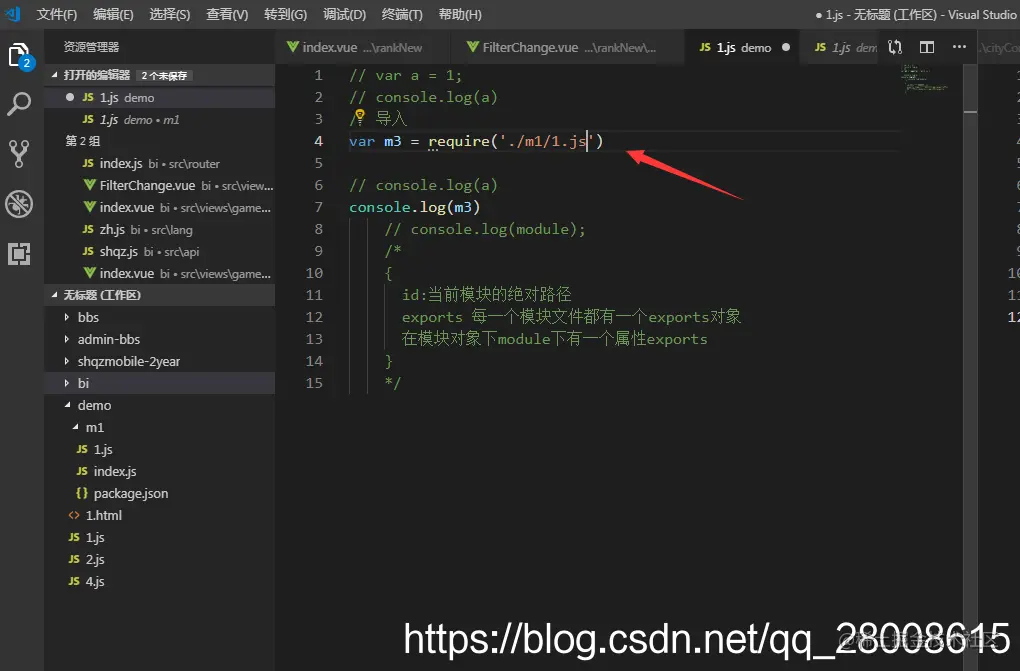Expand the bi folder
Viewport: 1020px width, 671px height.
[159, 383]
